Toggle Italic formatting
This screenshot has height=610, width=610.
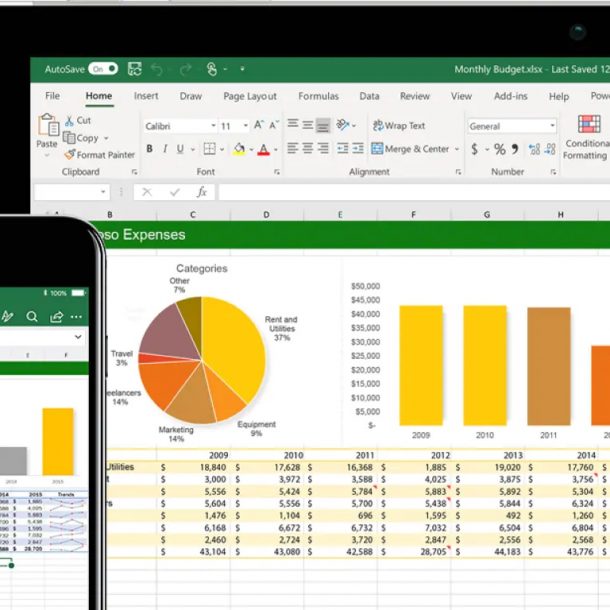pyautogui.click(x=165, y=149)
